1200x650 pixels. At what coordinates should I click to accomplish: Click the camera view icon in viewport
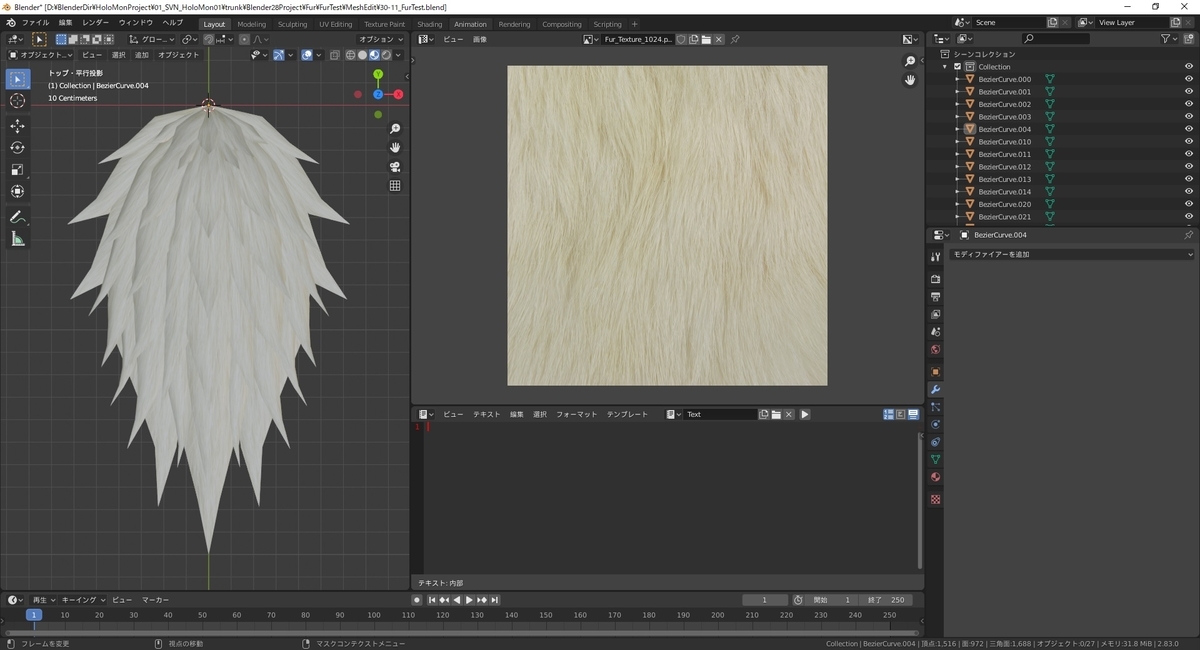[x=395, y=166]
